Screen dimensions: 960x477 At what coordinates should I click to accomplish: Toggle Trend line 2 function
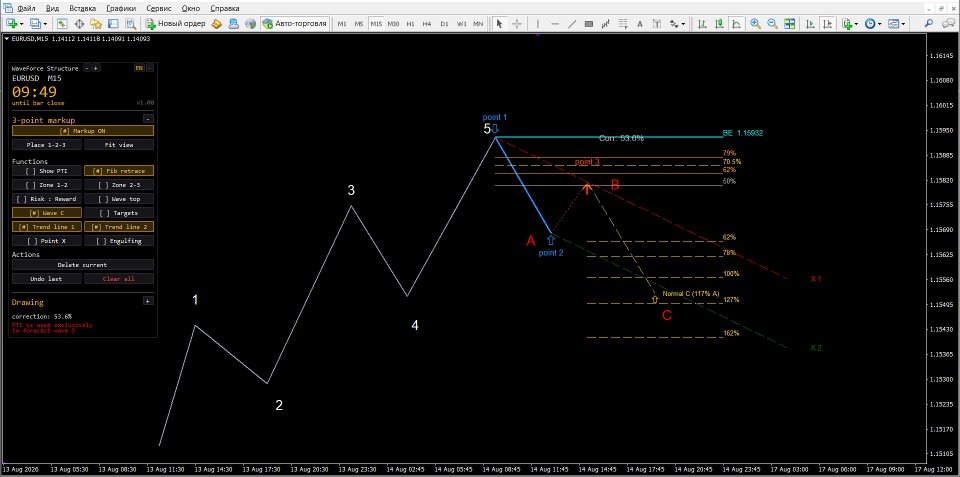click(x=119, y=227)
